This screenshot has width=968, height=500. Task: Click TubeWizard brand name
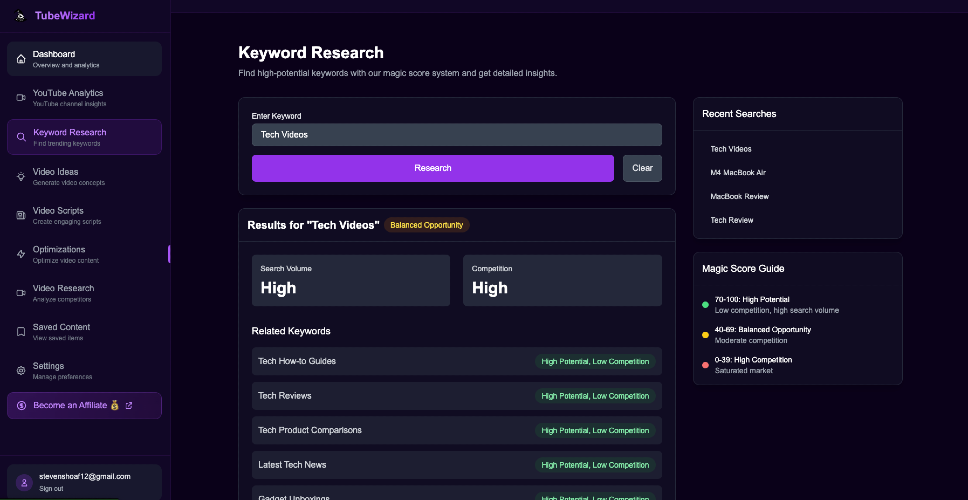65,15
